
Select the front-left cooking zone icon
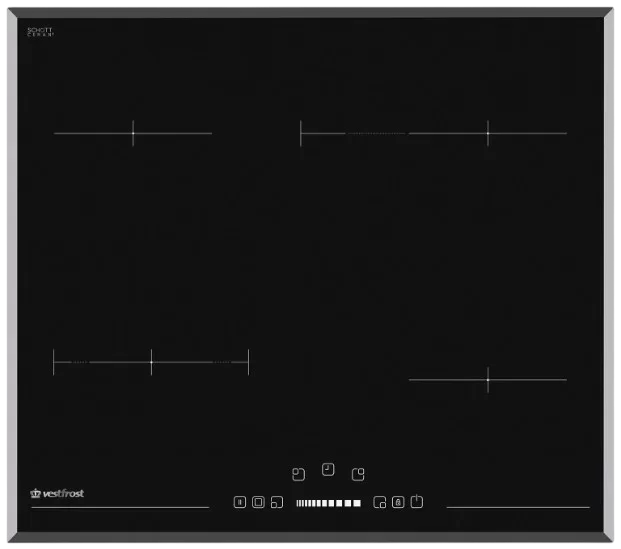pos(276,502)
